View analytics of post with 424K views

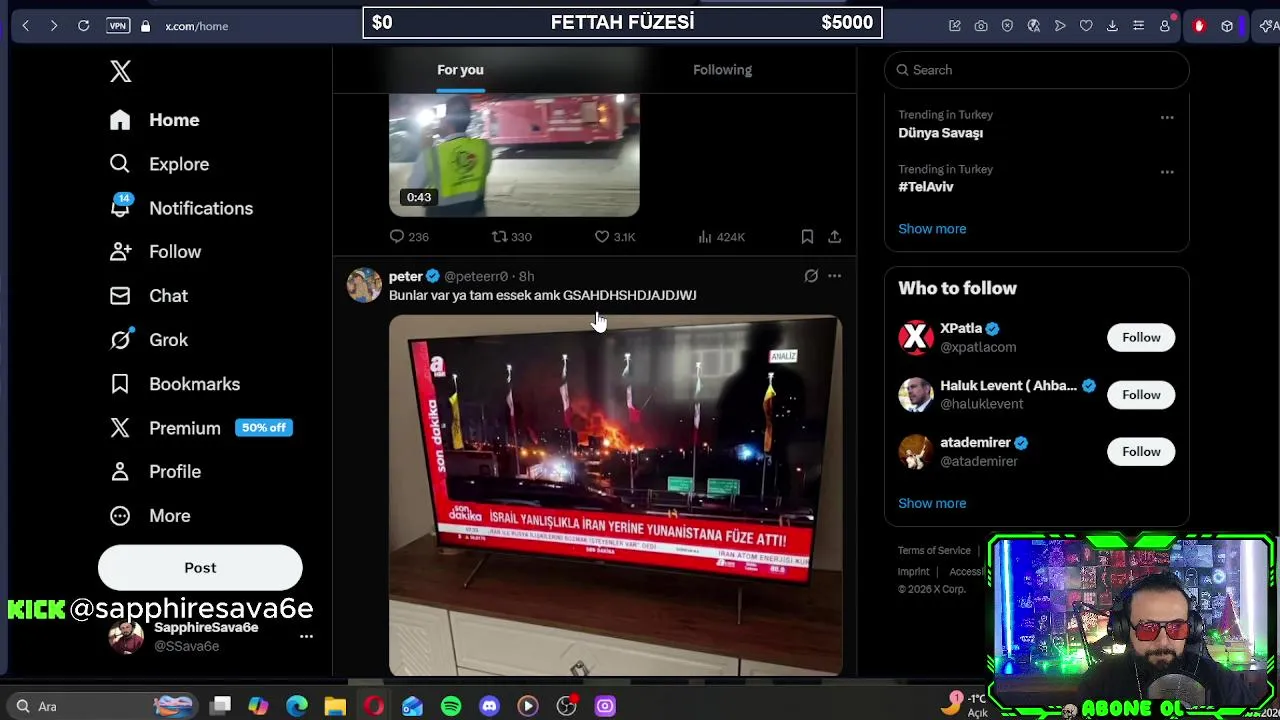pyautogui.click(x=721, y=237)
